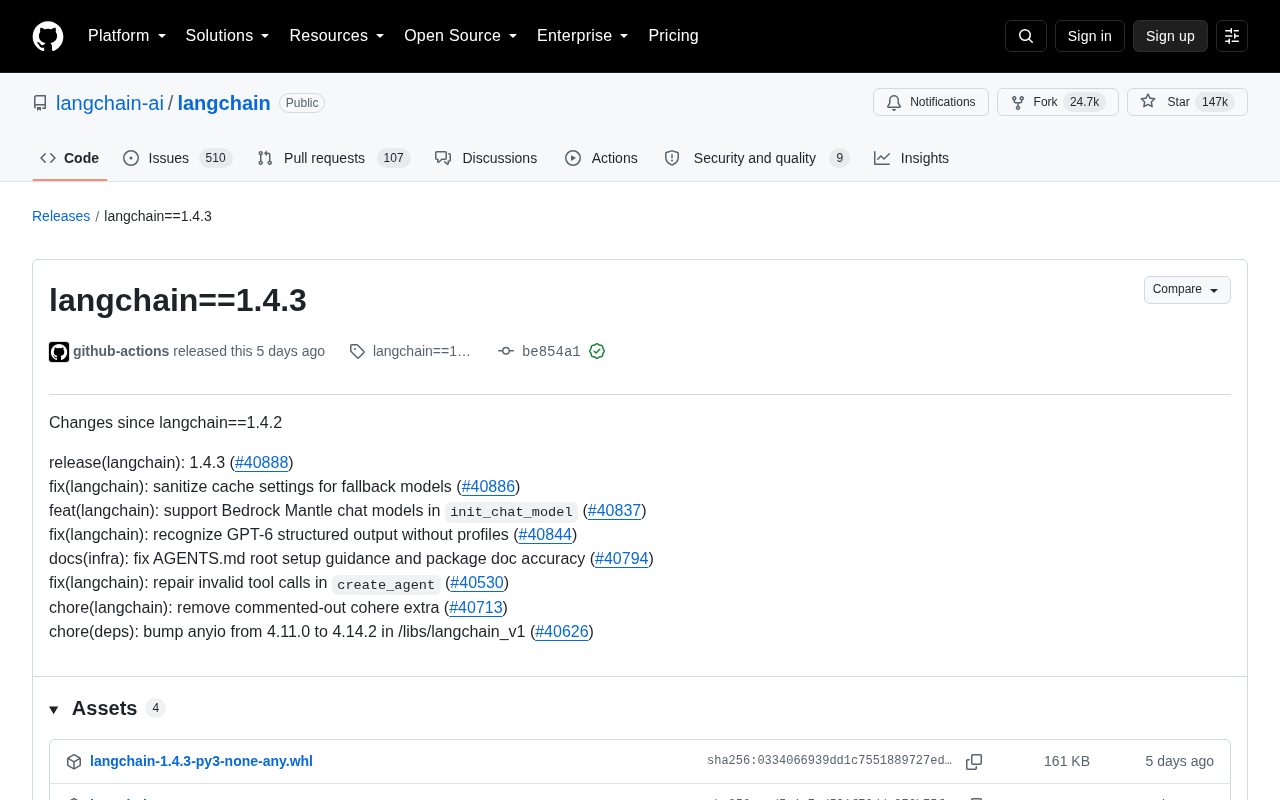The height and width of the screenshot is (800, 1280).
Task: Open the search magnifier button
Action: [x=1026, y=36]
